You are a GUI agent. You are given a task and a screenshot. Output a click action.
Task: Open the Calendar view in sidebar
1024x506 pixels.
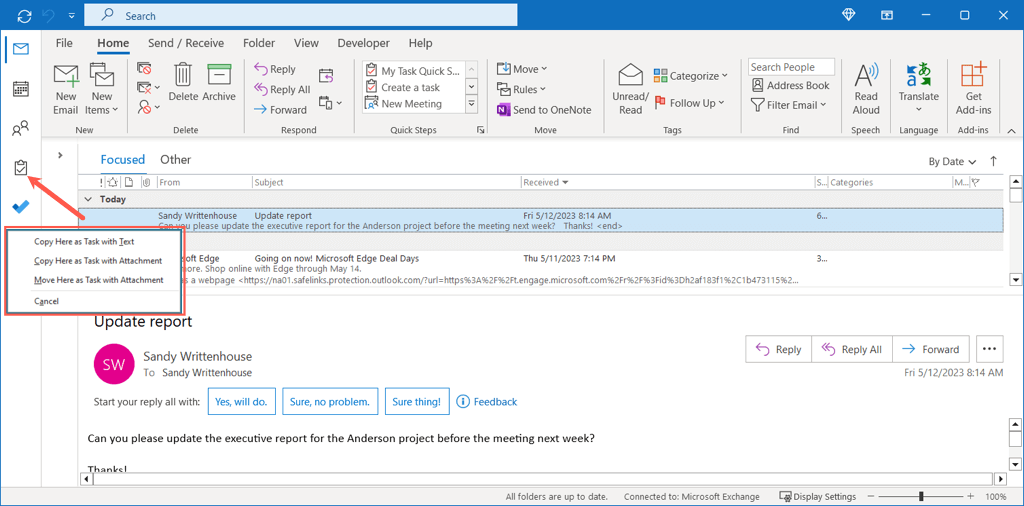tap(20, 89)
